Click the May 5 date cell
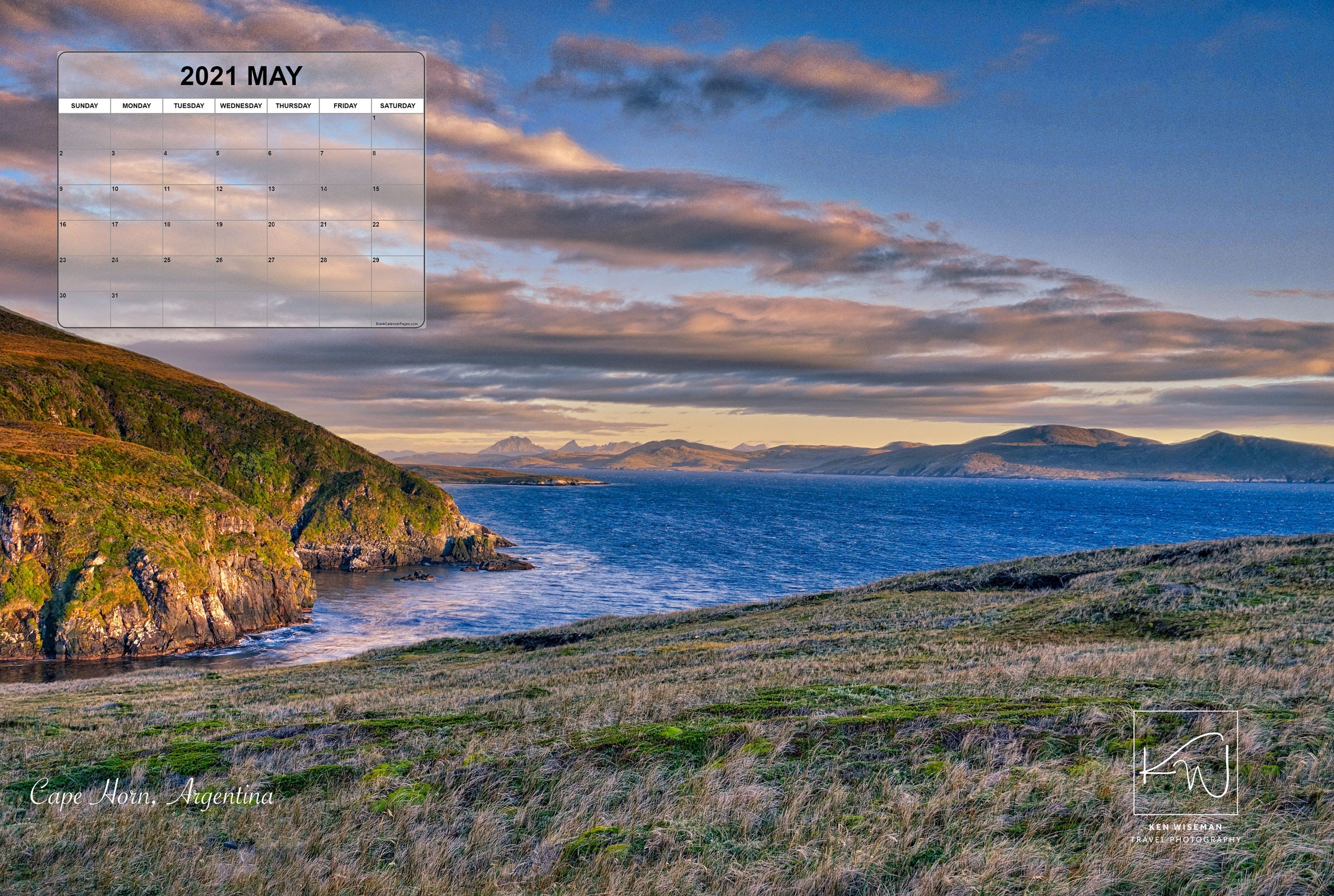The height and width of the screenshot is (896, 1334). 241,167
